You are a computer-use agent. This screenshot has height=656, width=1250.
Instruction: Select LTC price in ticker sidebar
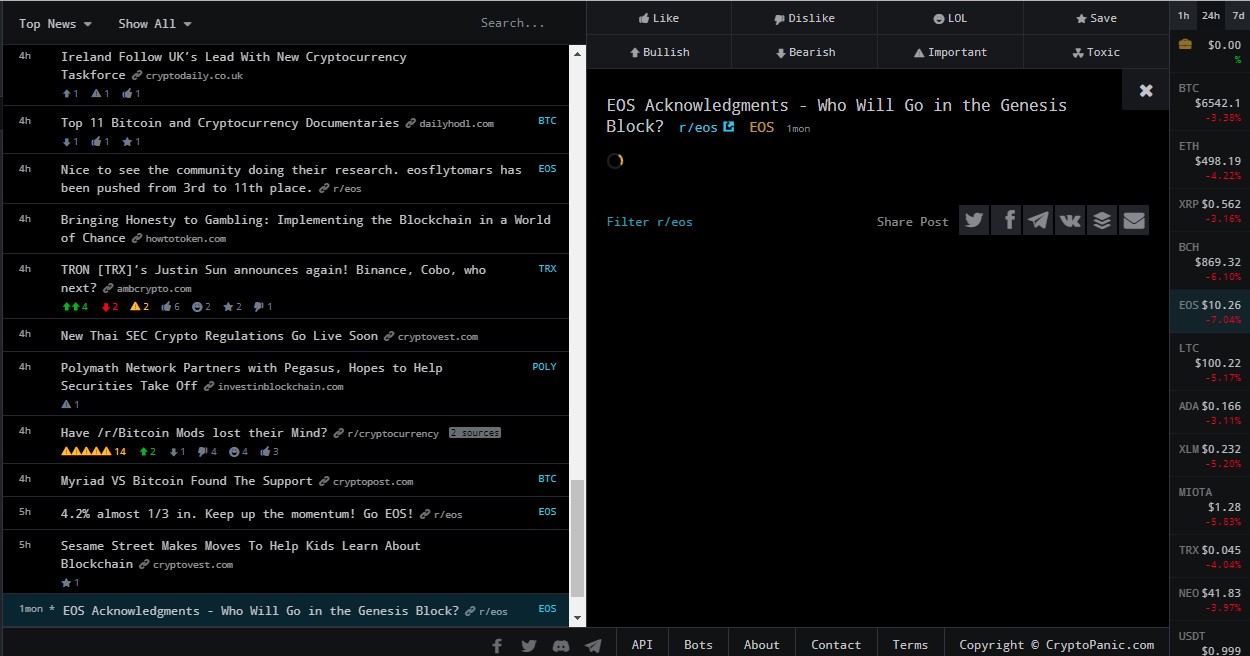pyautogui.click(x=1209, y=363)
